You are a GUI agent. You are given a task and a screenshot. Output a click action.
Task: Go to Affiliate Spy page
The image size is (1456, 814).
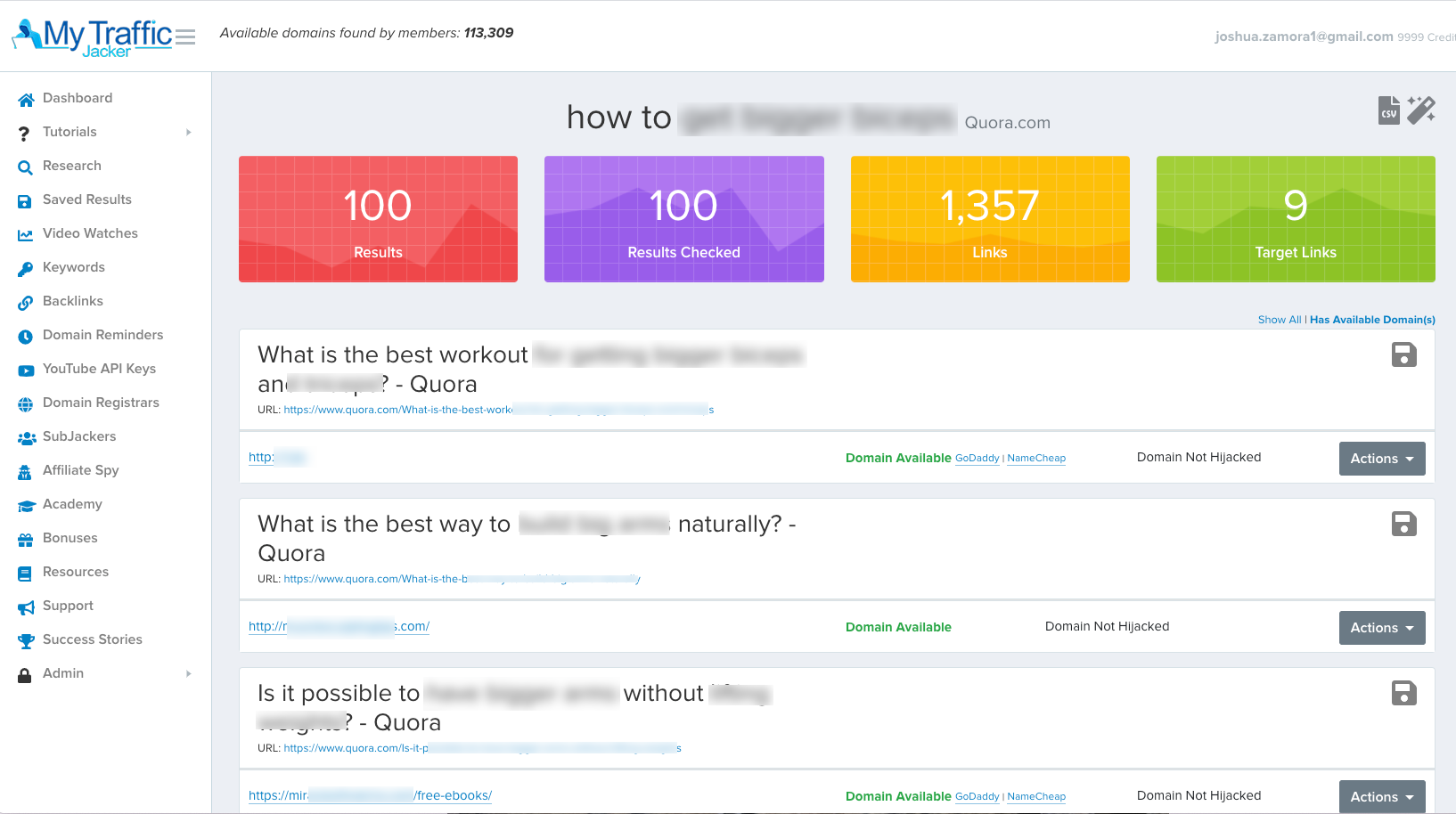(x=80, y=470)
